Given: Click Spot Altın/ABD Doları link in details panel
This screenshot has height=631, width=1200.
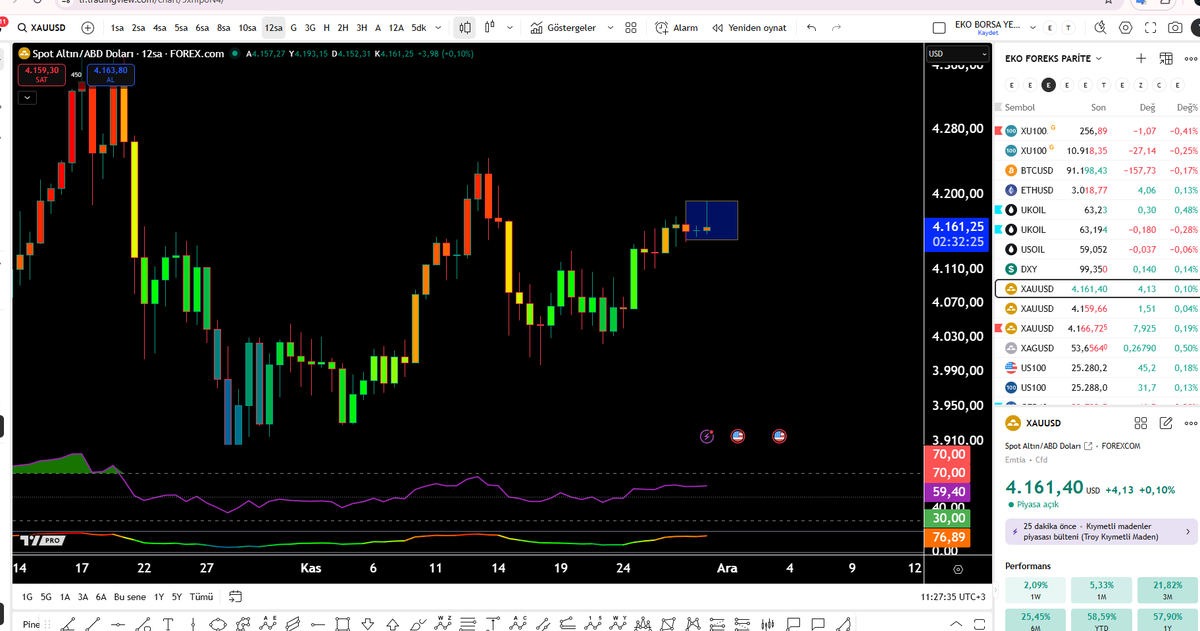Looking at the screenshot, I should click(x=1050, y=446).
